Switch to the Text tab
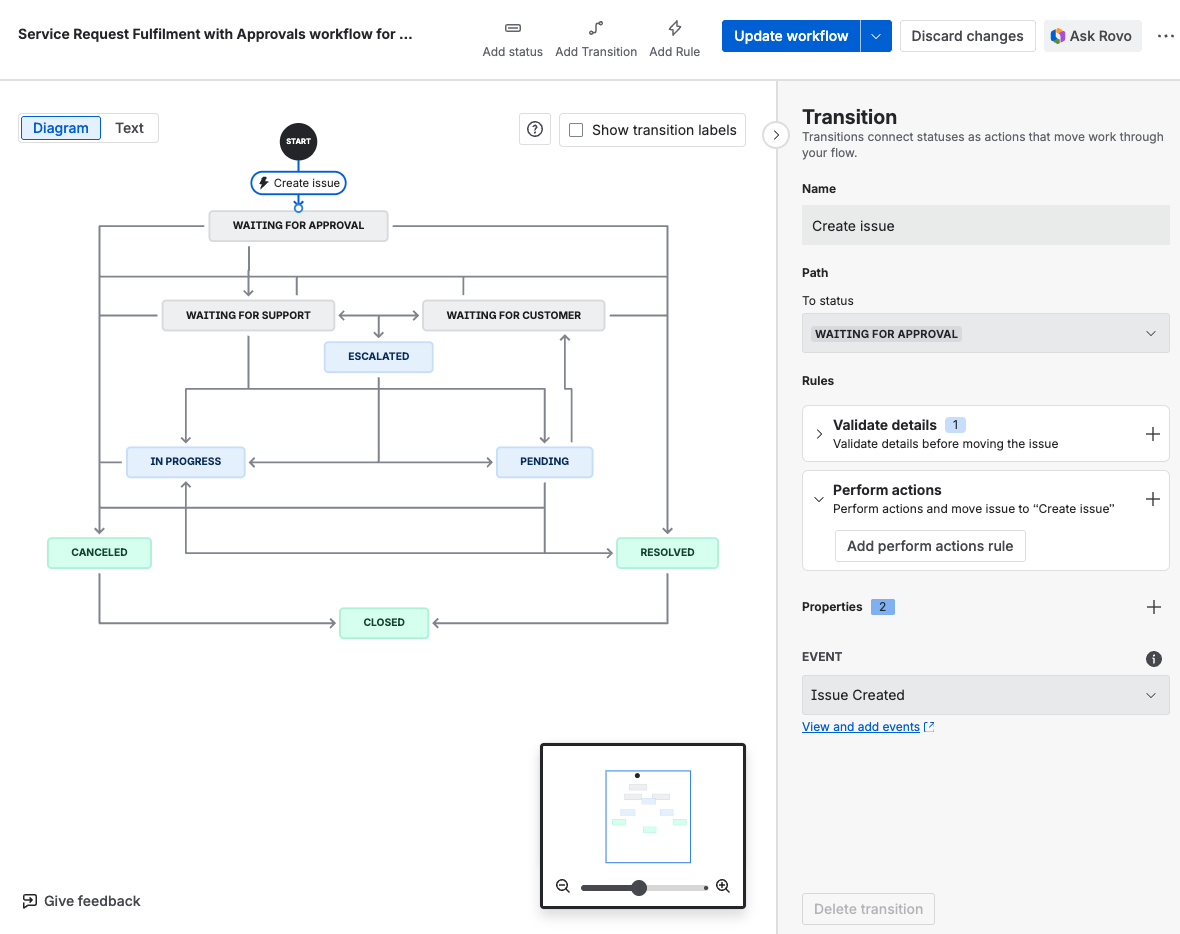1180x934 pixels. [x=129, y=127]
